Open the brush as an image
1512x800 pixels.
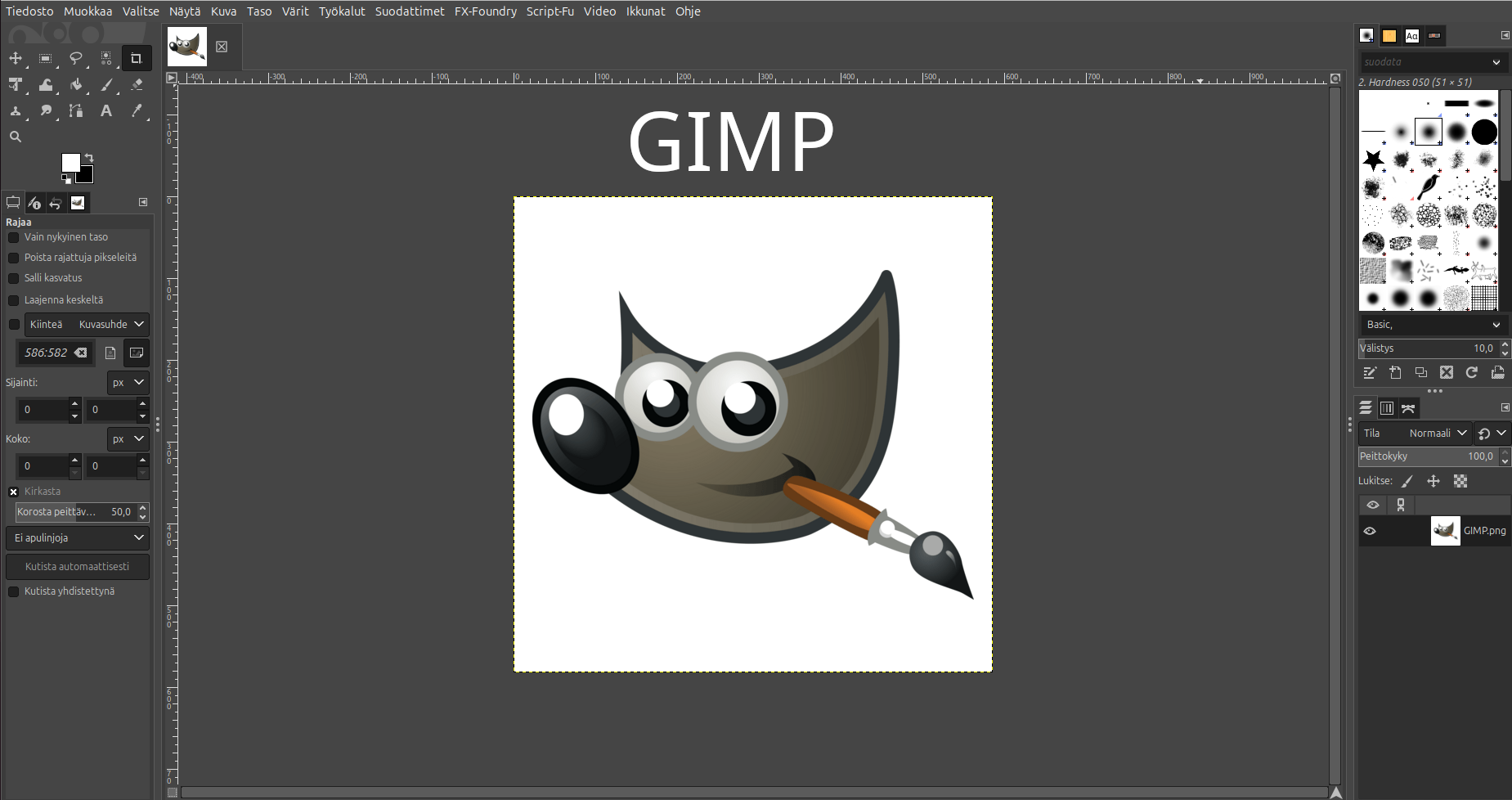coord(1497,372)
